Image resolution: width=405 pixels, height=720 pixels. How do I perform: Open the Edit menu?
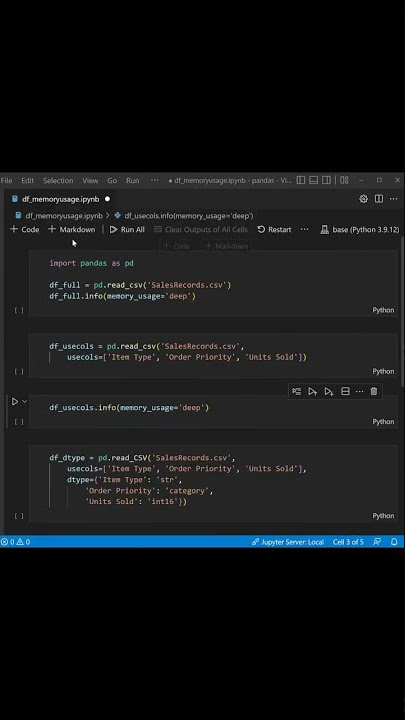[x=28, y=180]
